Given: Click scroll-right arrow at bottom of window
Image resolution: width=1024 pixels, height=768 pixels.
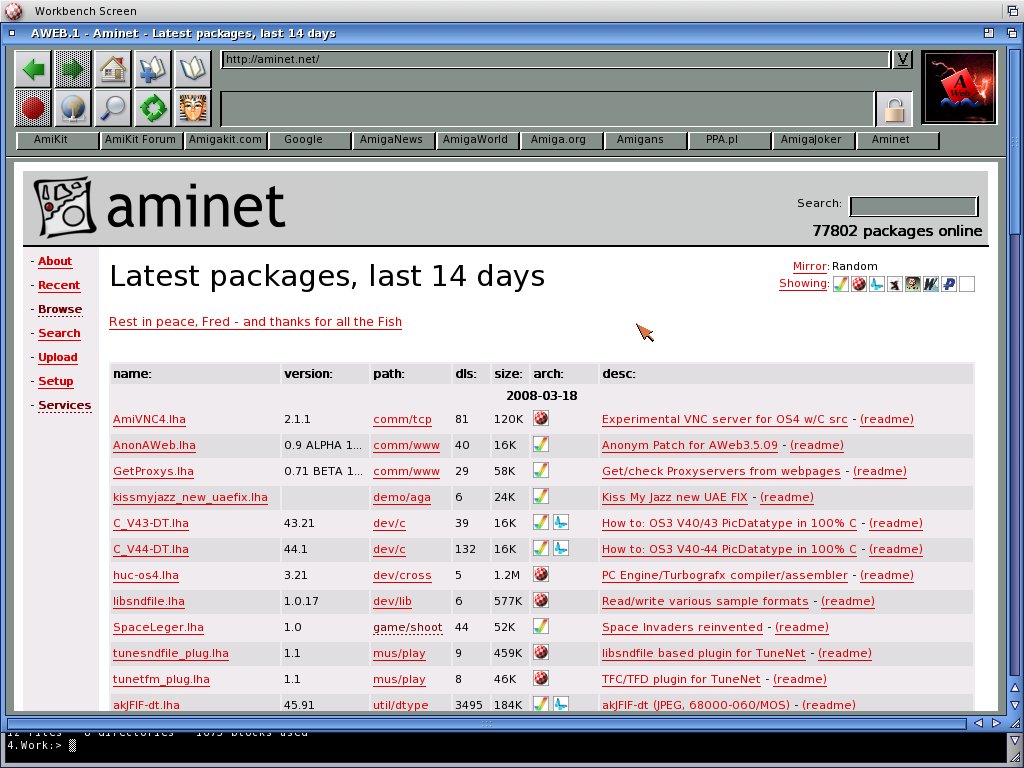Looking at the screenshot, I should [x=996, y=723].
